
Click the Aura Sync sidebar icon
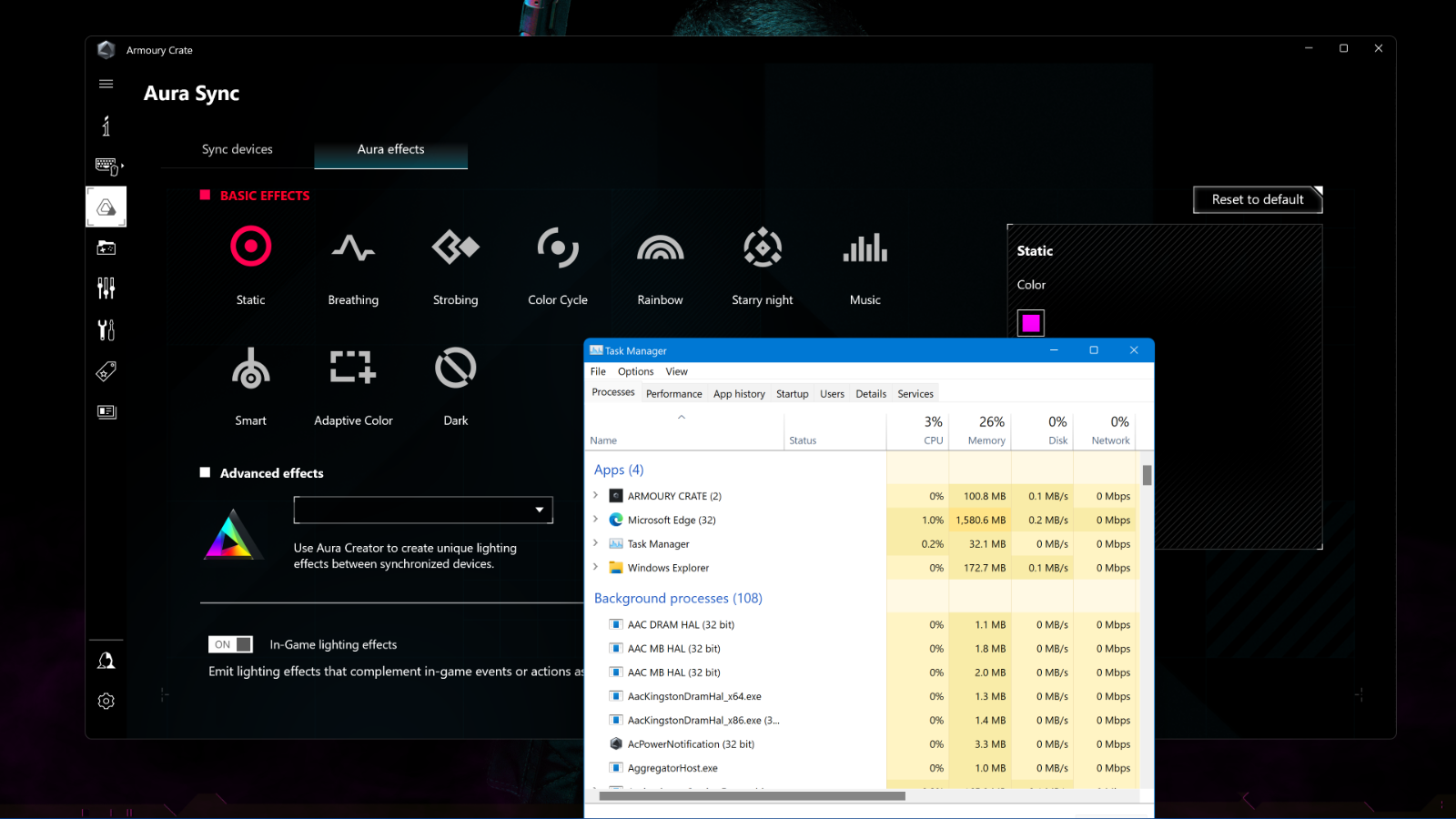106,207
